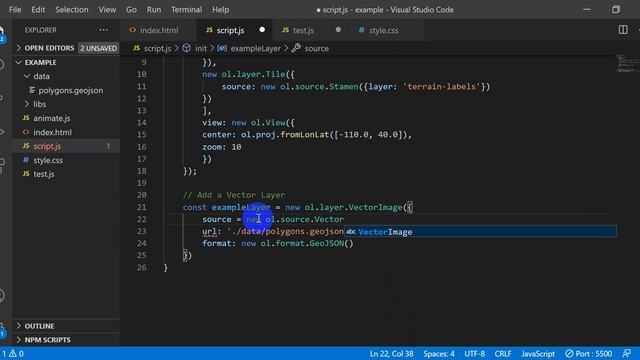Expand the NPM Scripts section
The image size is (640, 360).
click(47, 340)
